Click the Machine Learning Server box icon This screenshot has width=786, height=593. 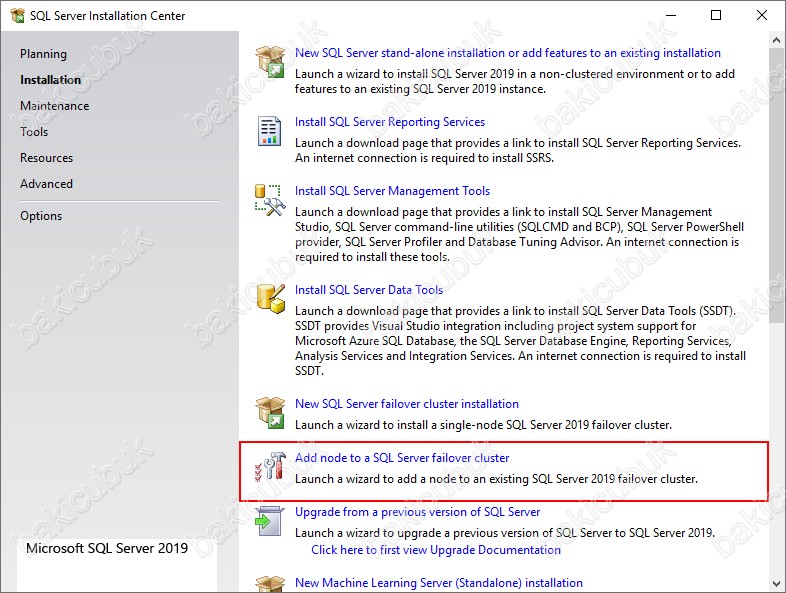pyautogui.click(x=270, y=584)
